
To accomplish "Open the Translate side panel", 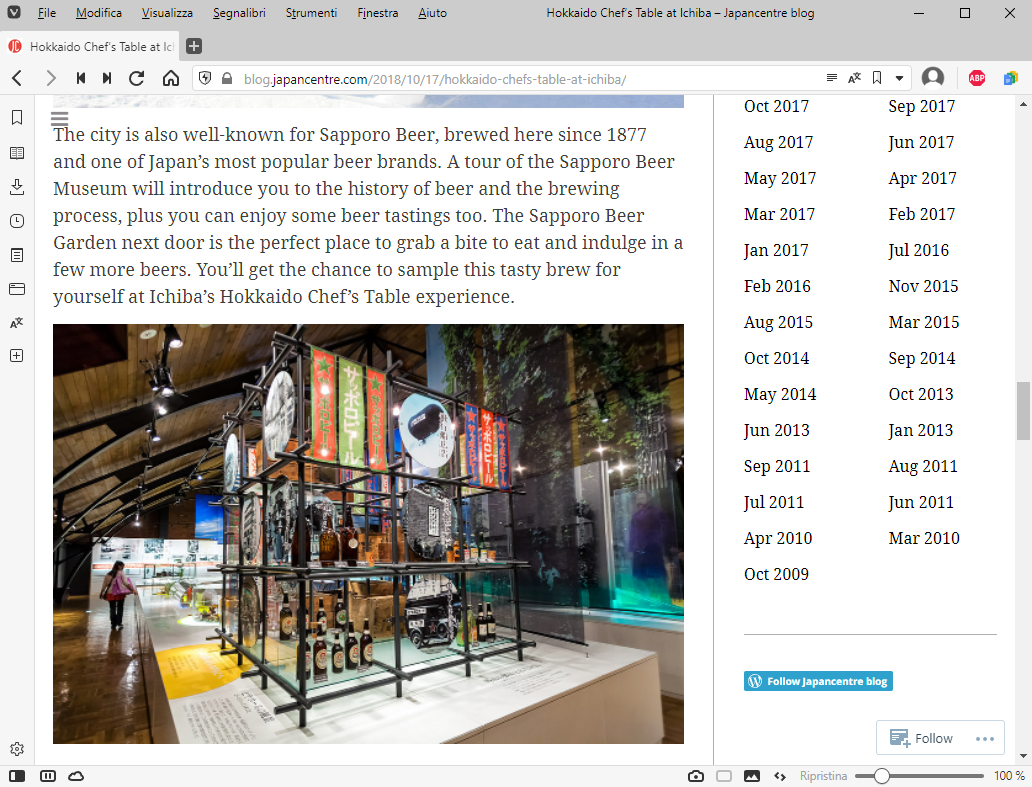I will pos(17,322).
